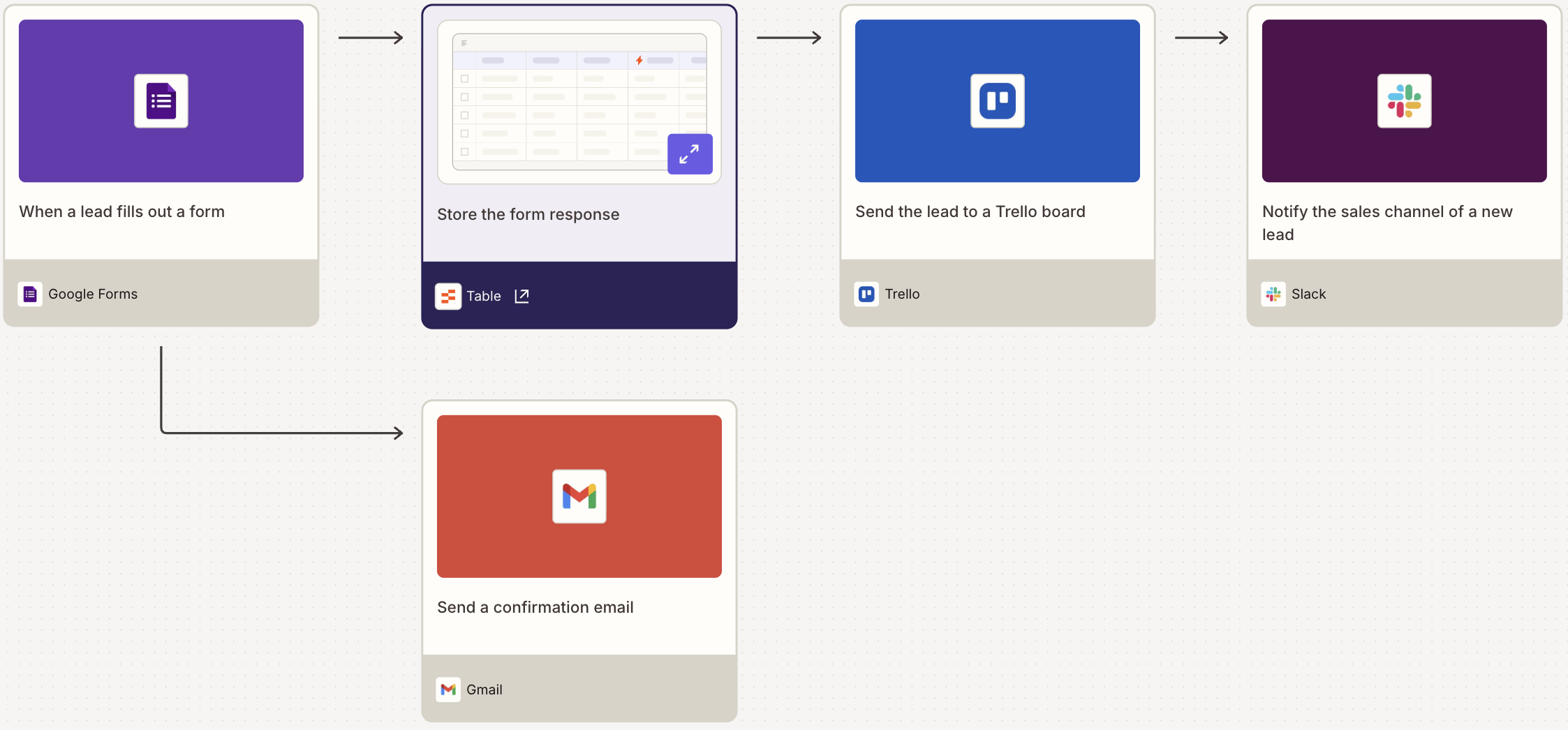Click the elbow connector to the Gmail step
Viewport: 1568px width, 730px height.
[279, 432]
